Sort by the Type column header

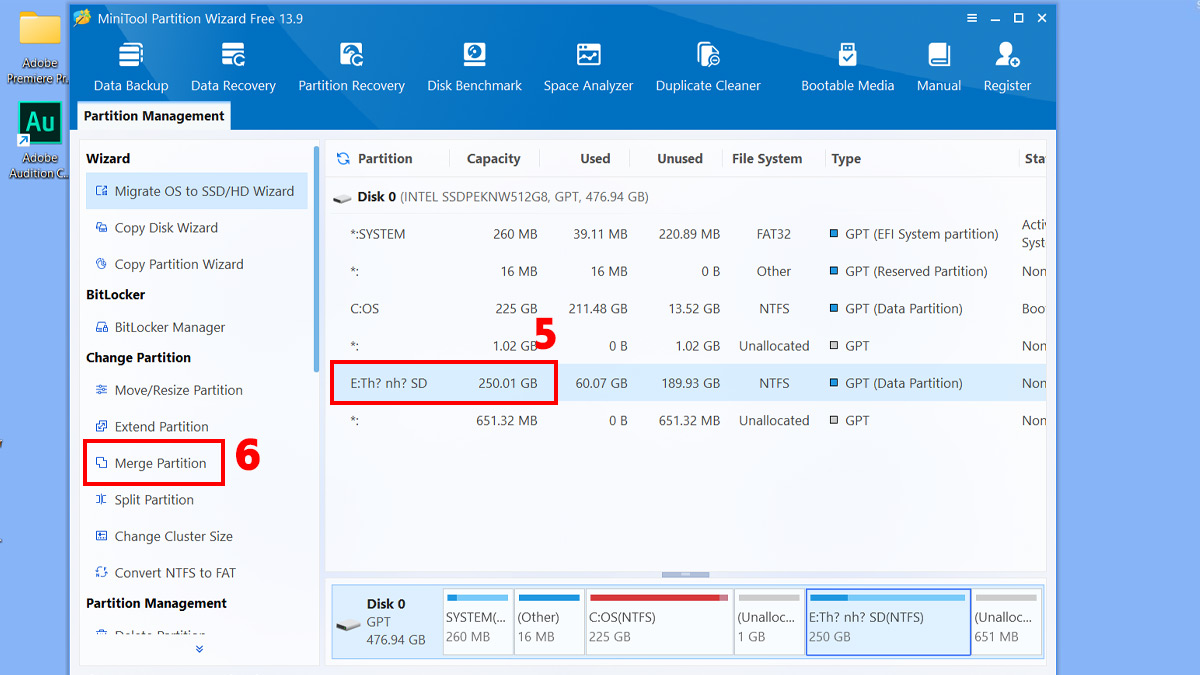tap(846, 158)
